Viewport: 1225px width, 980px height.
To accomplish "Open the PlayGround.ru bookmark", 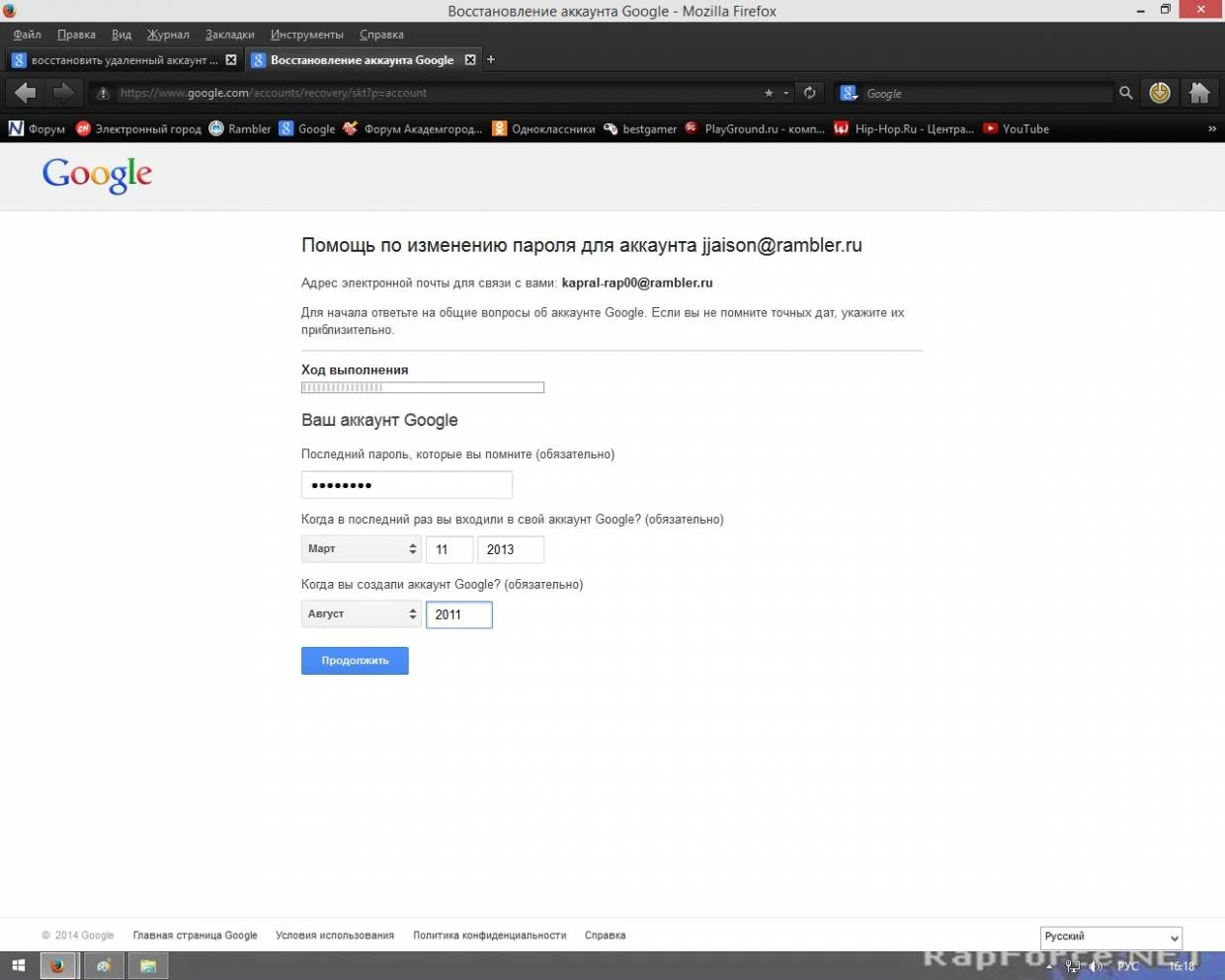I will tap(755, 128).
